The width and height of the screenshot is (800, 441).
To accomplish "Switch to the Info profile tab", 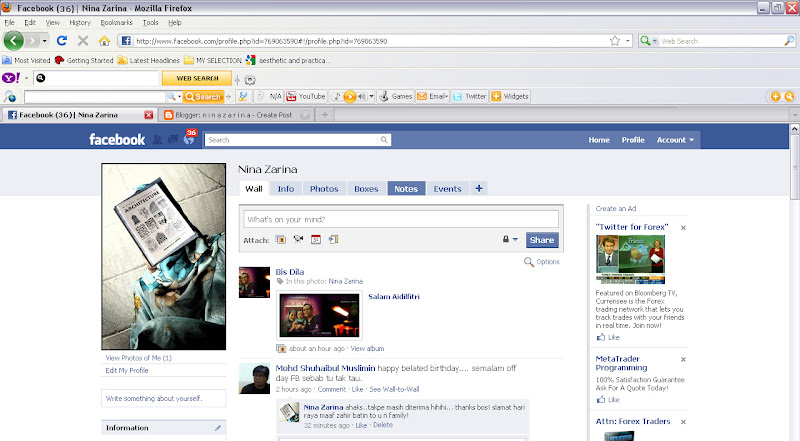I will click(x=286, y=189).
